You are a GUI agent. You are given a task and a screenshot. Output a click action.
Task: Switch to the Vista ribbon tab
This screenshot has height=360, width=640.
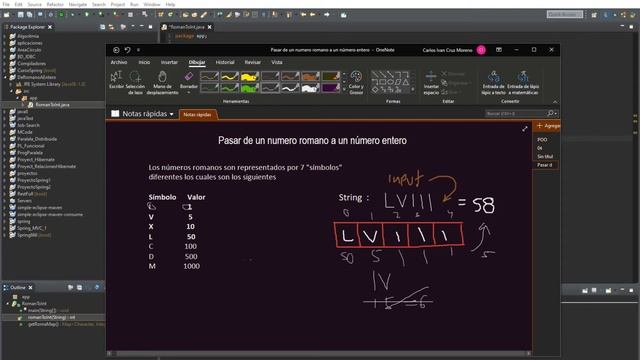(277, 62)
